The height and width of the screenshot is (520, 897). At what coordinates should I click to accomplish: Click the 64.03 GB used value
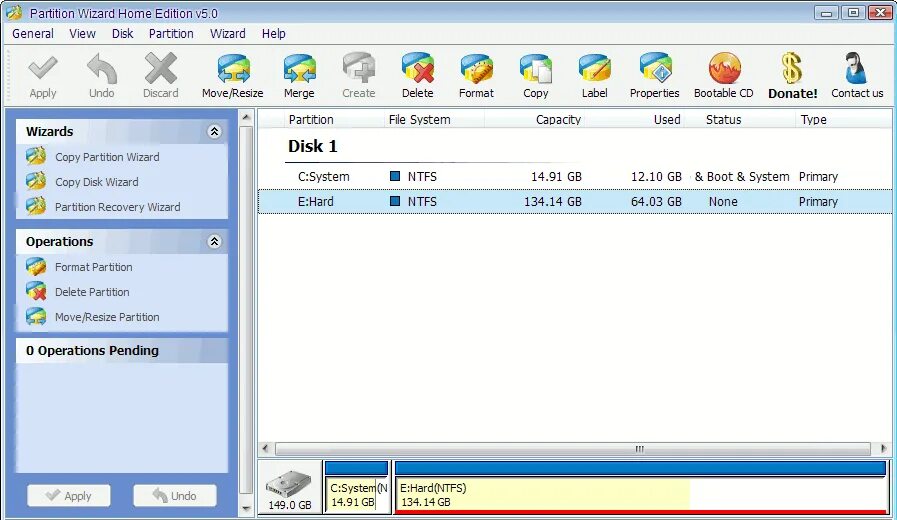click(656, 201)
